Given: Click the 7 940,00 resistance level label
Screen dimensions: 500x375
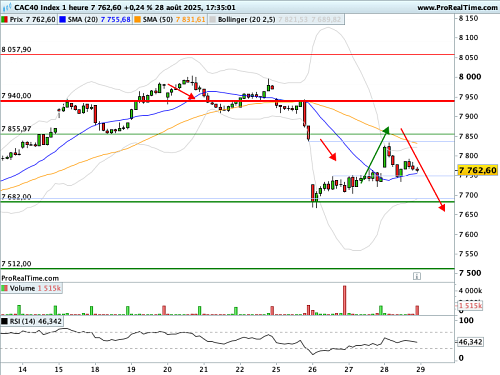Looking at the screenshot, I should coord(16,96).
